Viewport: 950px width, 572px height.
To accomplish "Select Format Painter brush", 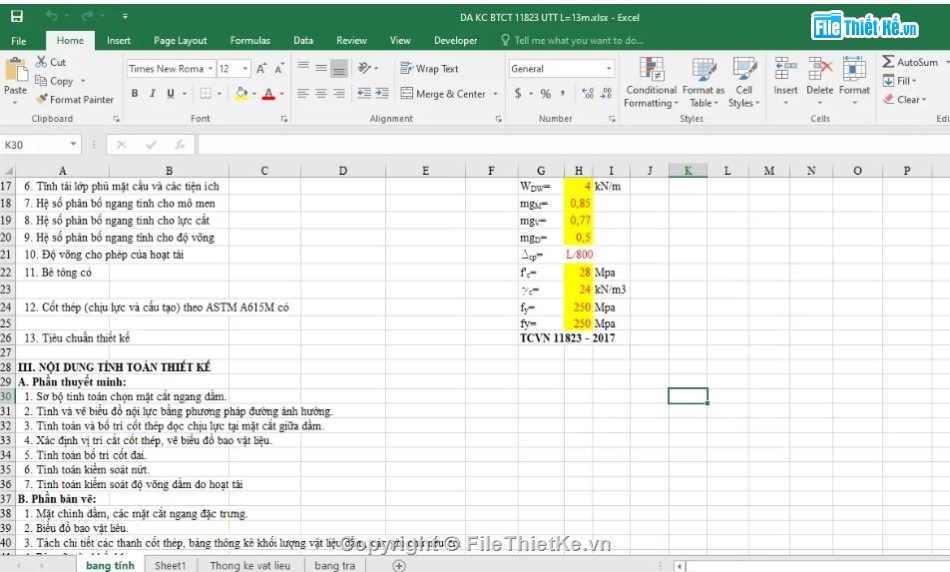I will pyautogui.click(x=74, y=99).
